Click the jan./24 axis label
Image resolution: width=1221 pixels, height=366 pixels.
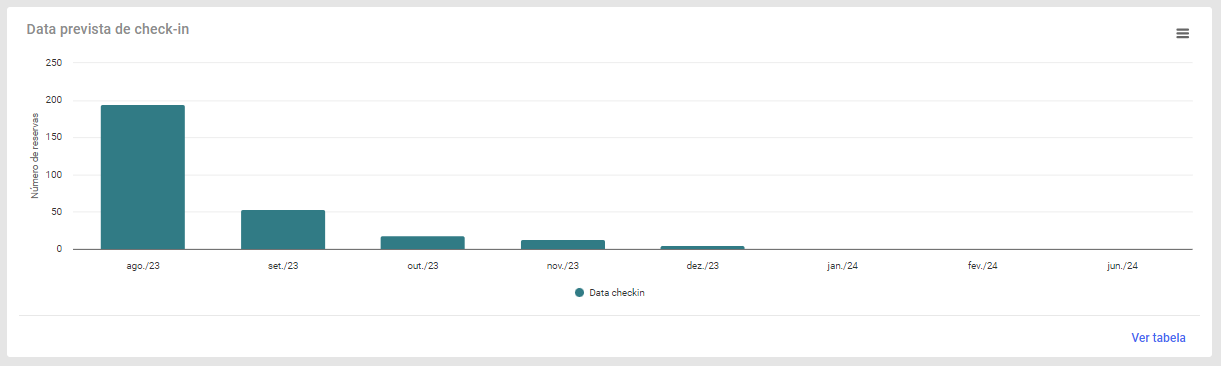tap(842, 266)
